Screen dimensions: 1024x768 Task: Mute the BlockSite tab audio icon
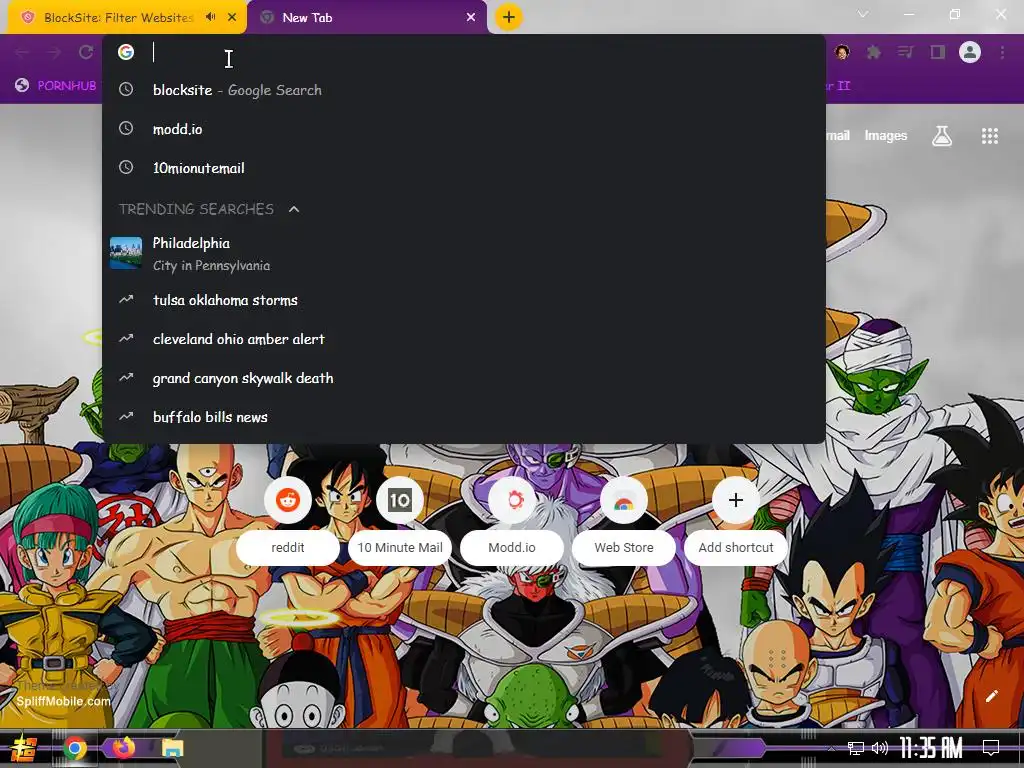[210, 17]
